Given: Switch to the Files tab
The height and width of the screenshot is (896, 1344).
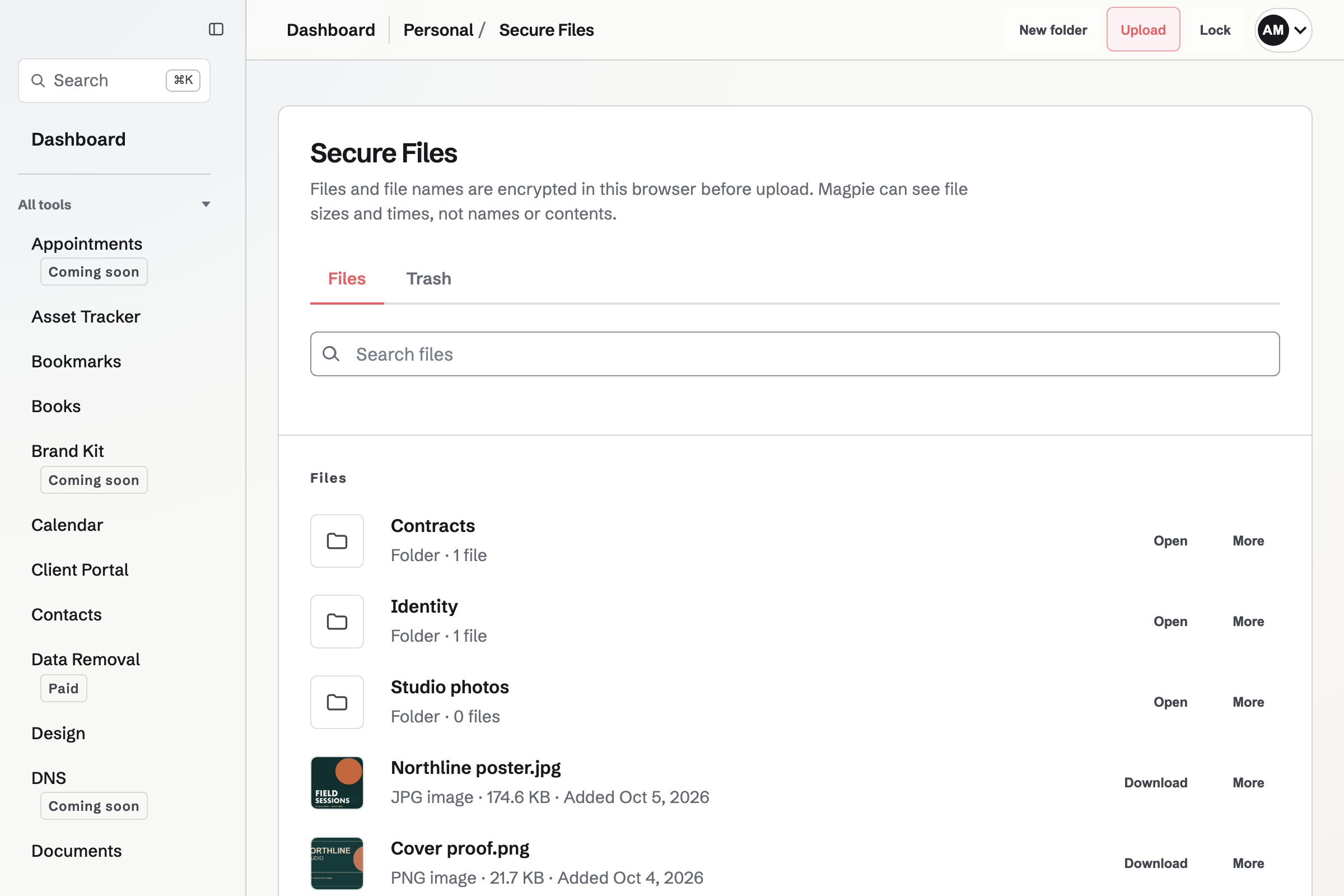Looking at the screenshot, I should click(x=347, y=279).
